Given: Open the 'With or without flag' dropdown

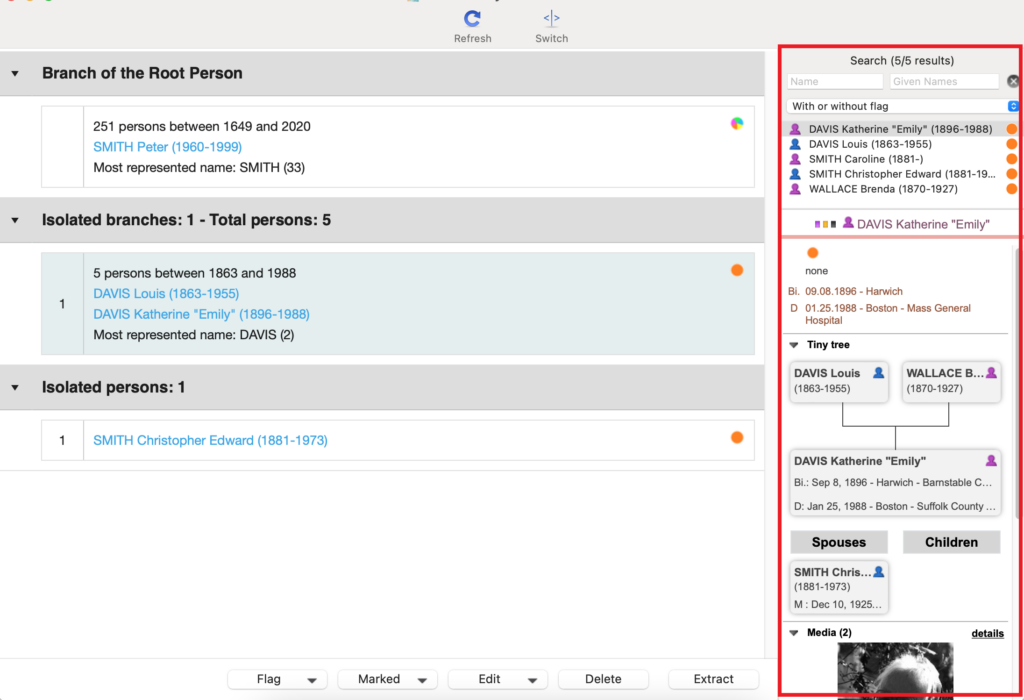Looking at the screenshot, I should point(901,106).
